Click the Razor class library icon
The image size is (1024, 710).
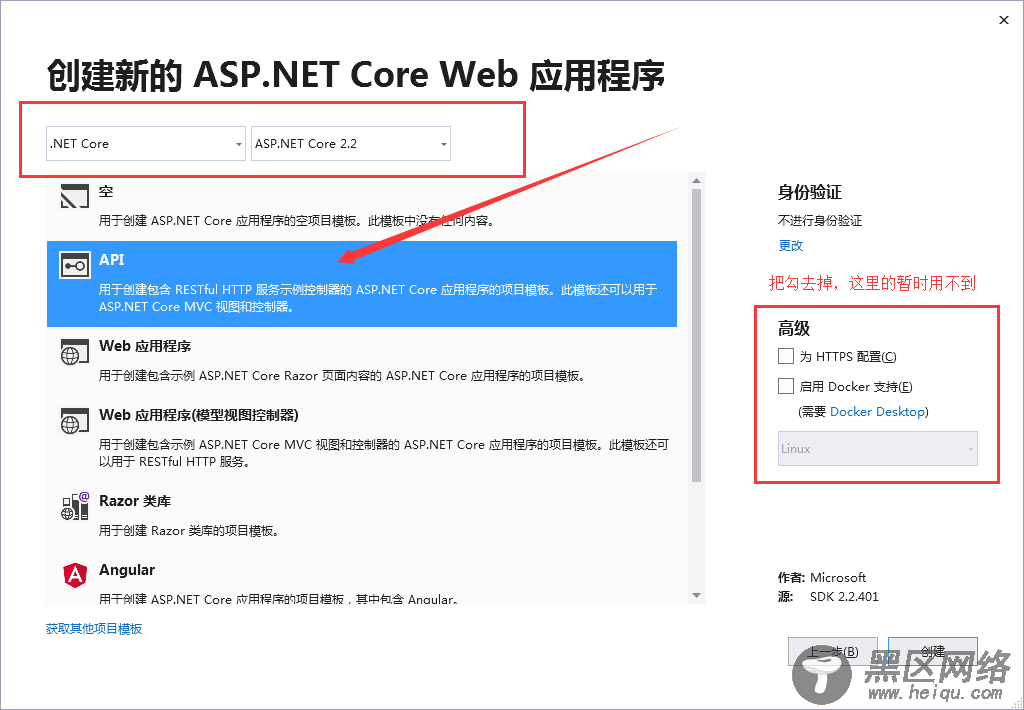pyautogui.click(x=74, y=506)
